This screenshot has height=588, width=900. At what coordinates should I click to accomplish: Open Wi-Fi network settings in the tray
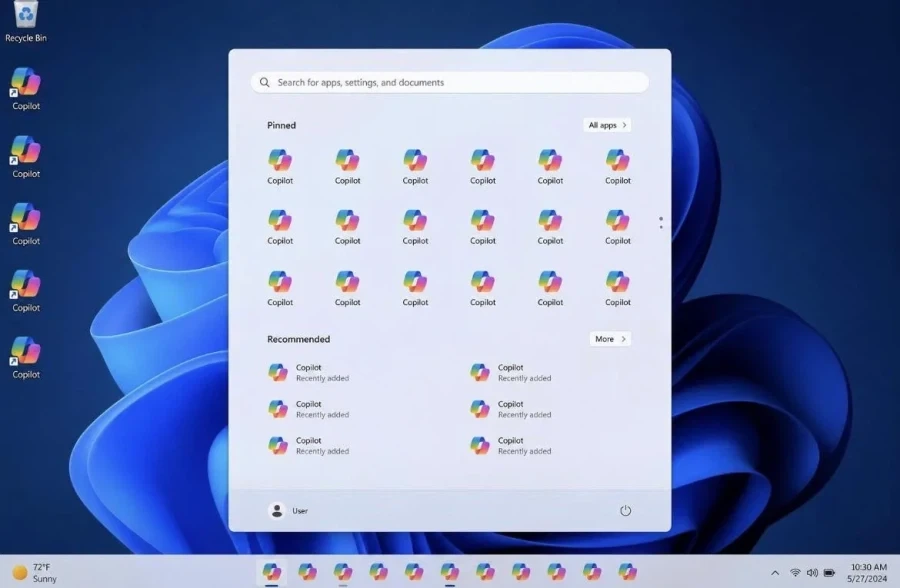point(795,572)
